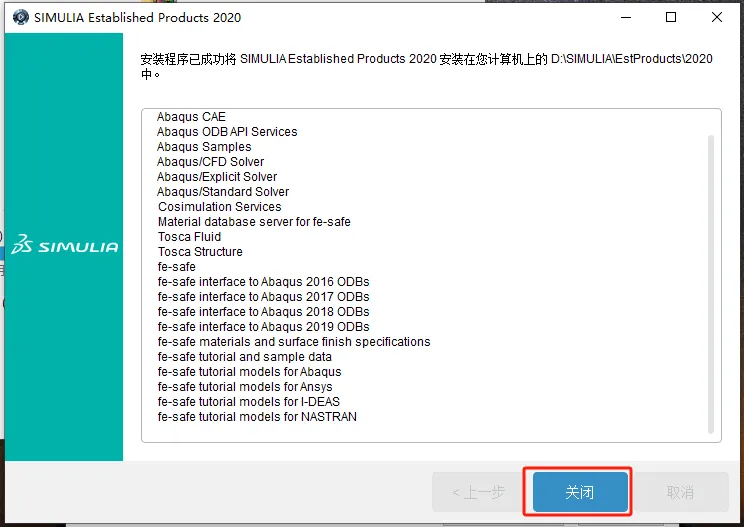This screenshot has height=527, width=744.
Task: Select 'fe-safe tutorial and sample data'
Action: pos(245,357)
